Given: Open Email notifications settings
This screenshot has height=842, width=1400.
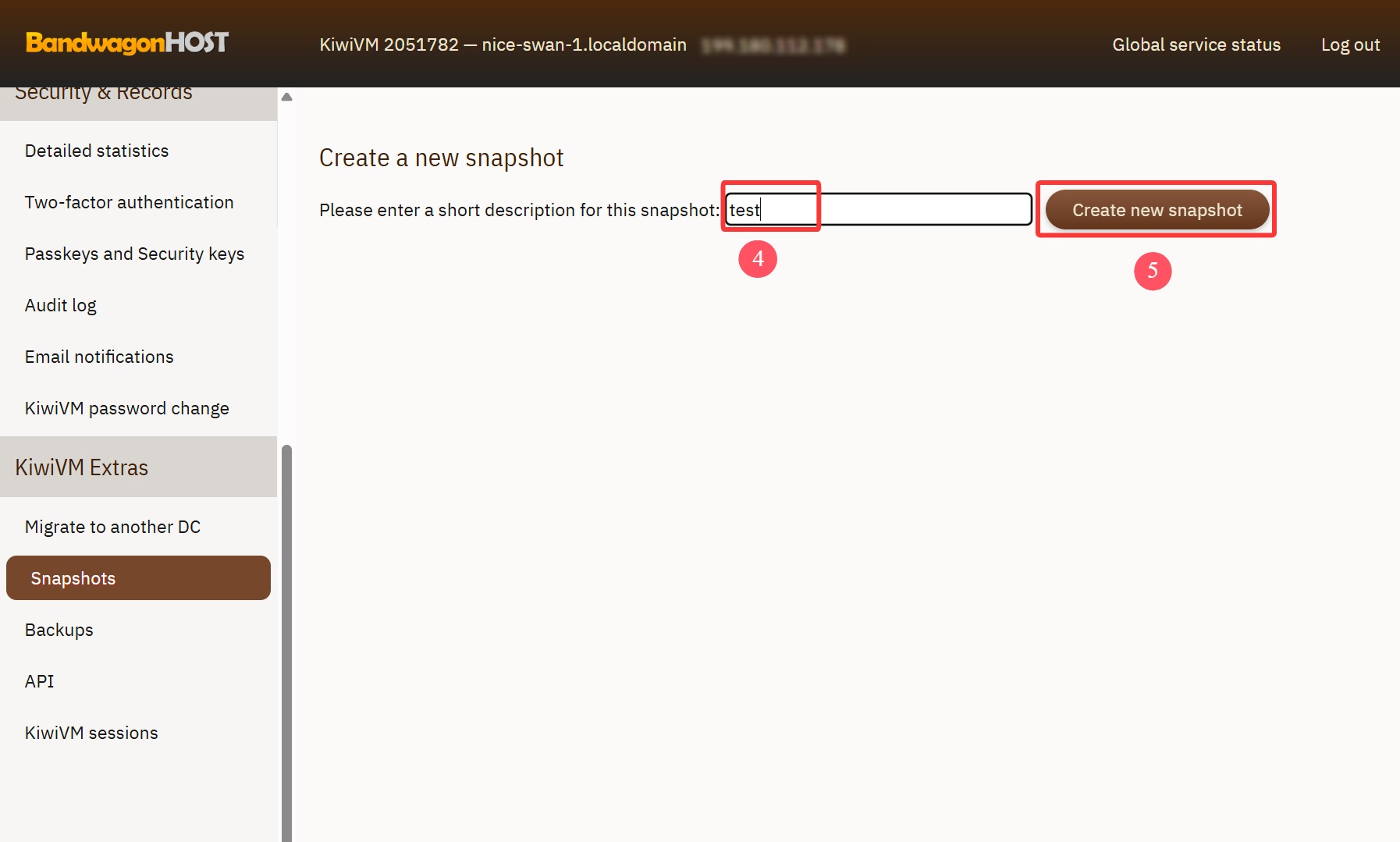Looking at the screenshot, I should coord(99,357).
